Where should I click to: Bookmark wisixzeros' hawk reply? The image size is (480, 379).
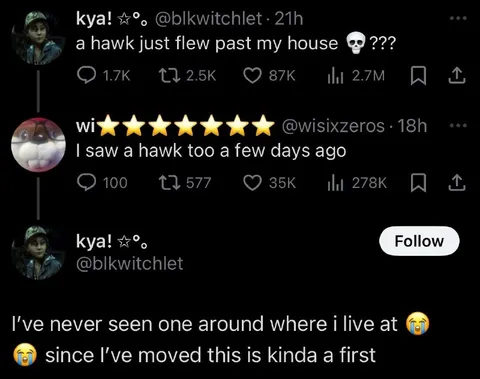tap(418, 183)
